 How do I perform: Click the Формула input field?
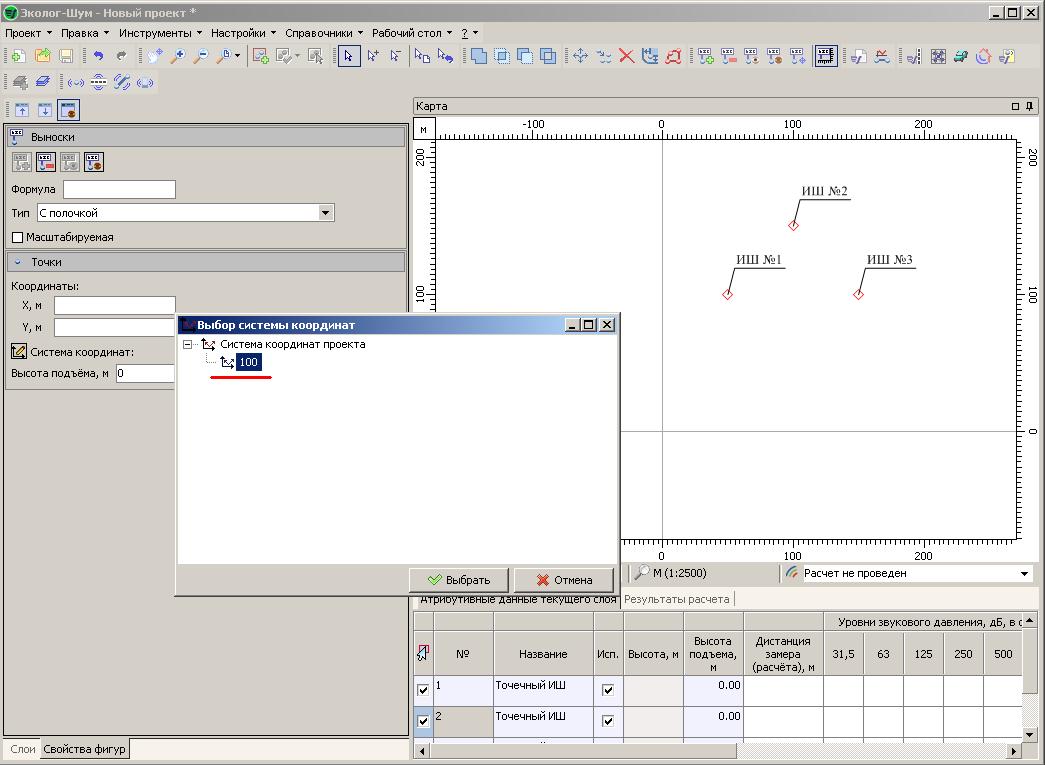(x=119, y=189)
